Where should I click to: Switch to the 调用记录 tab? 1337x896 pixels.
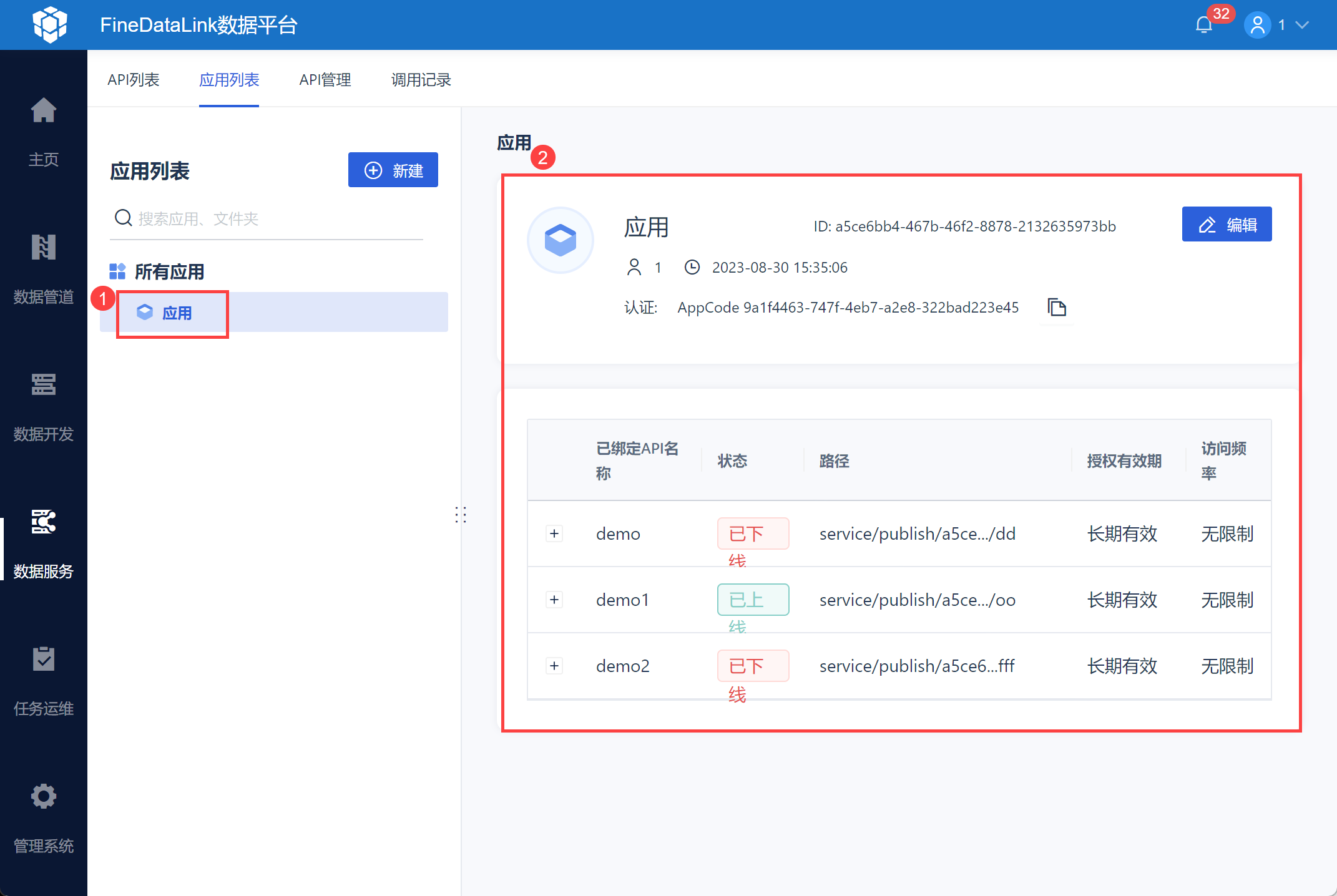[421, 80]
